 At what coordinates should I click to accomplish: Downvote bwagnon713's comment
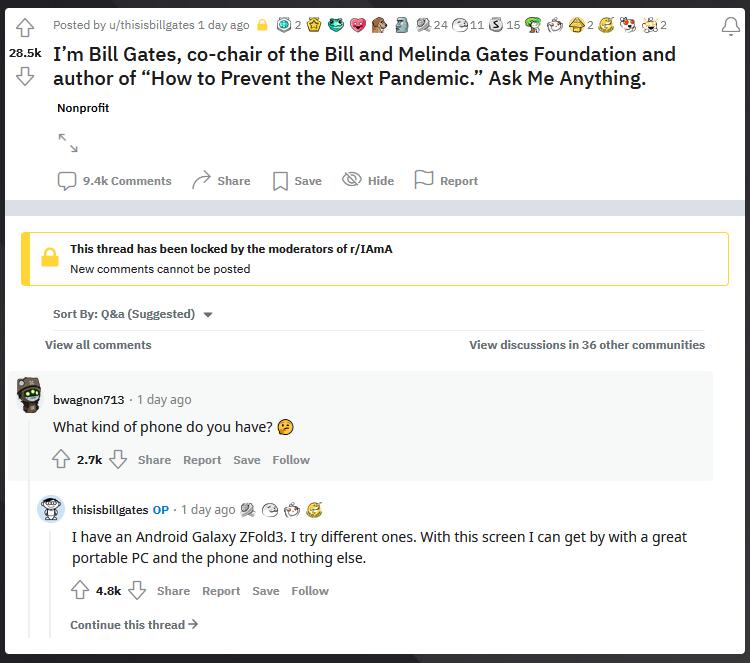118,460
